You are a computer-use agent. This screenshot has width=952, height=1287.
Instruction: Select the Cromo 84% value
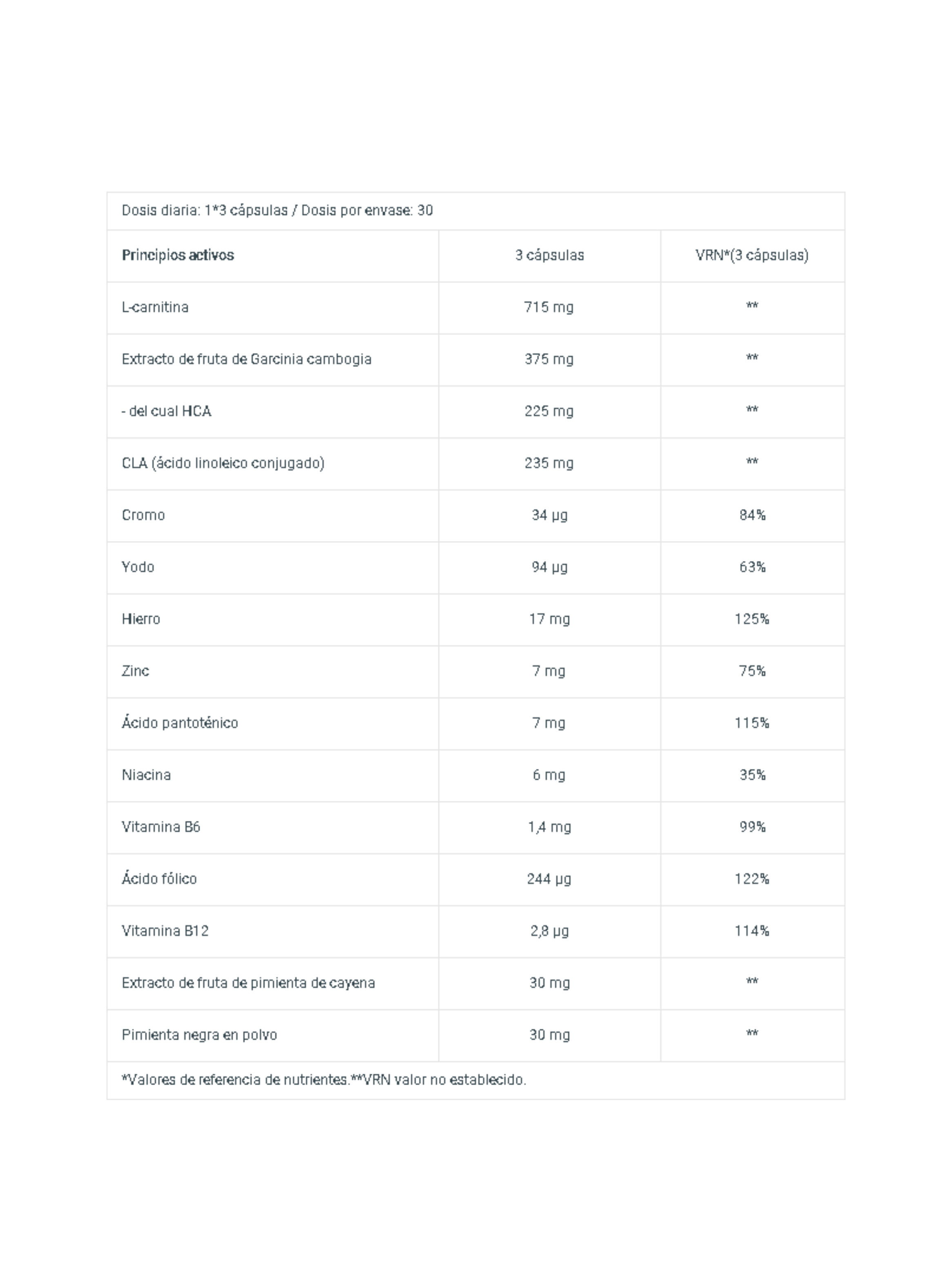click(752, 515)
